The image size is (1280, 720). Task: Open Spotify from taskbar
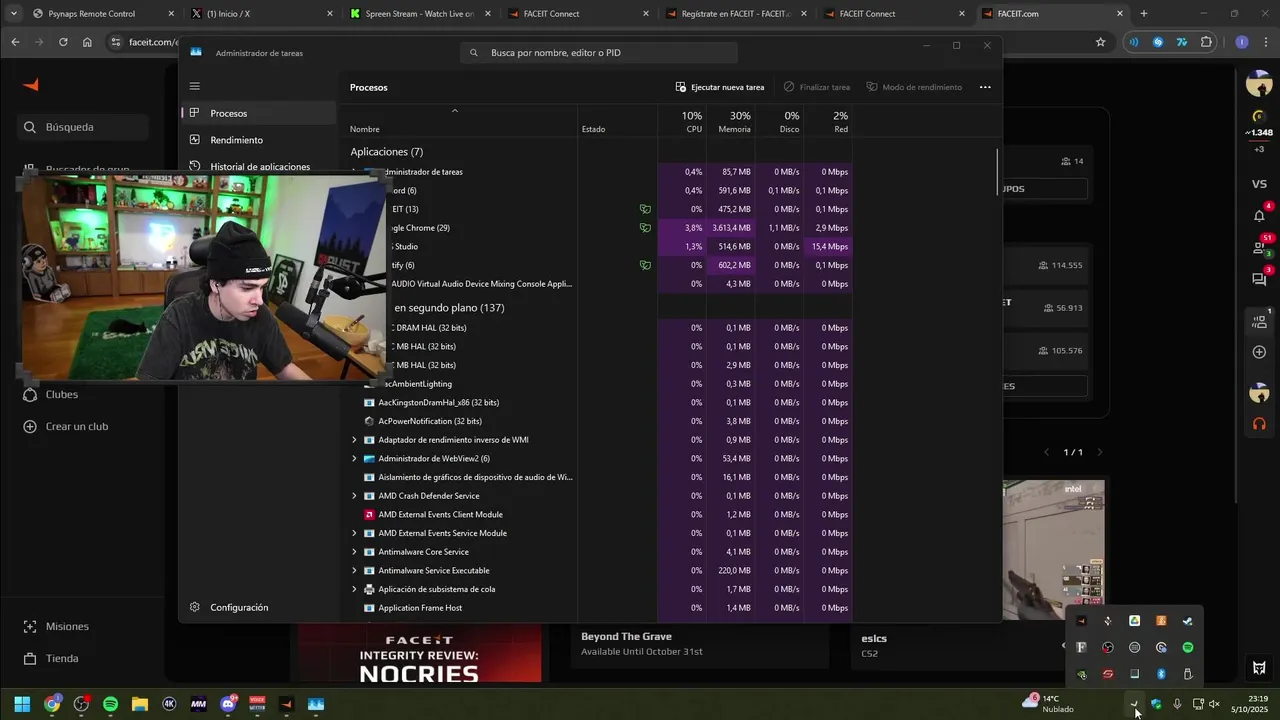pyautogui.click(x=110, y=704)
